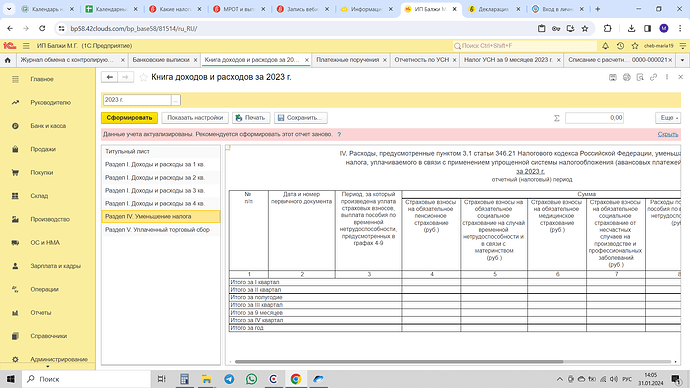Select Раздел I. Доходы и расходы за 3 кв.
The width and height of the screenshot is (690, 388).
tap(161, 190)
